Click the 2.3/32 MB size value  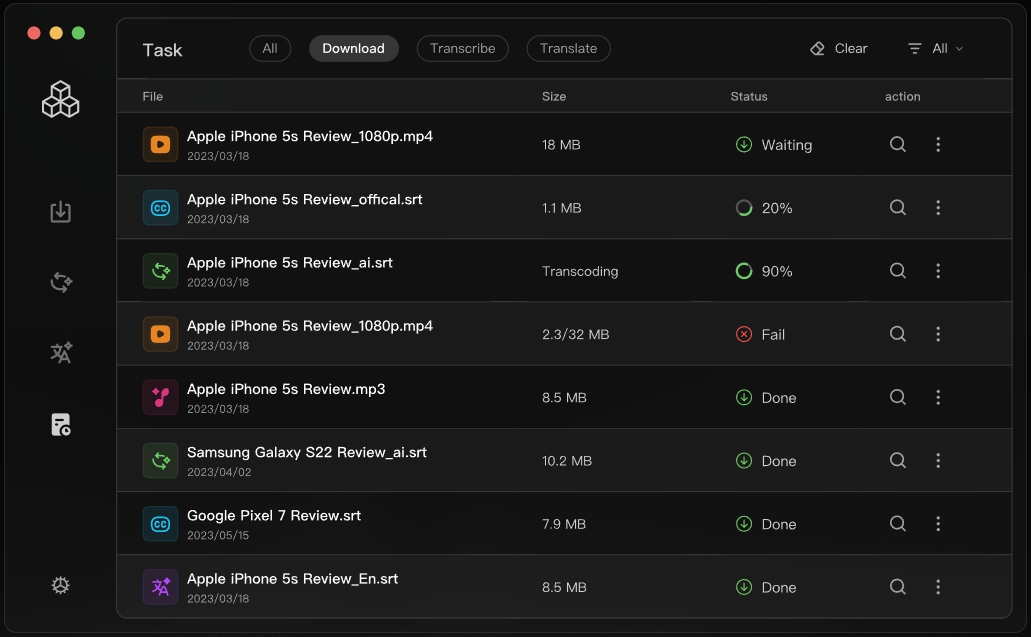click(x=575, y=334)
